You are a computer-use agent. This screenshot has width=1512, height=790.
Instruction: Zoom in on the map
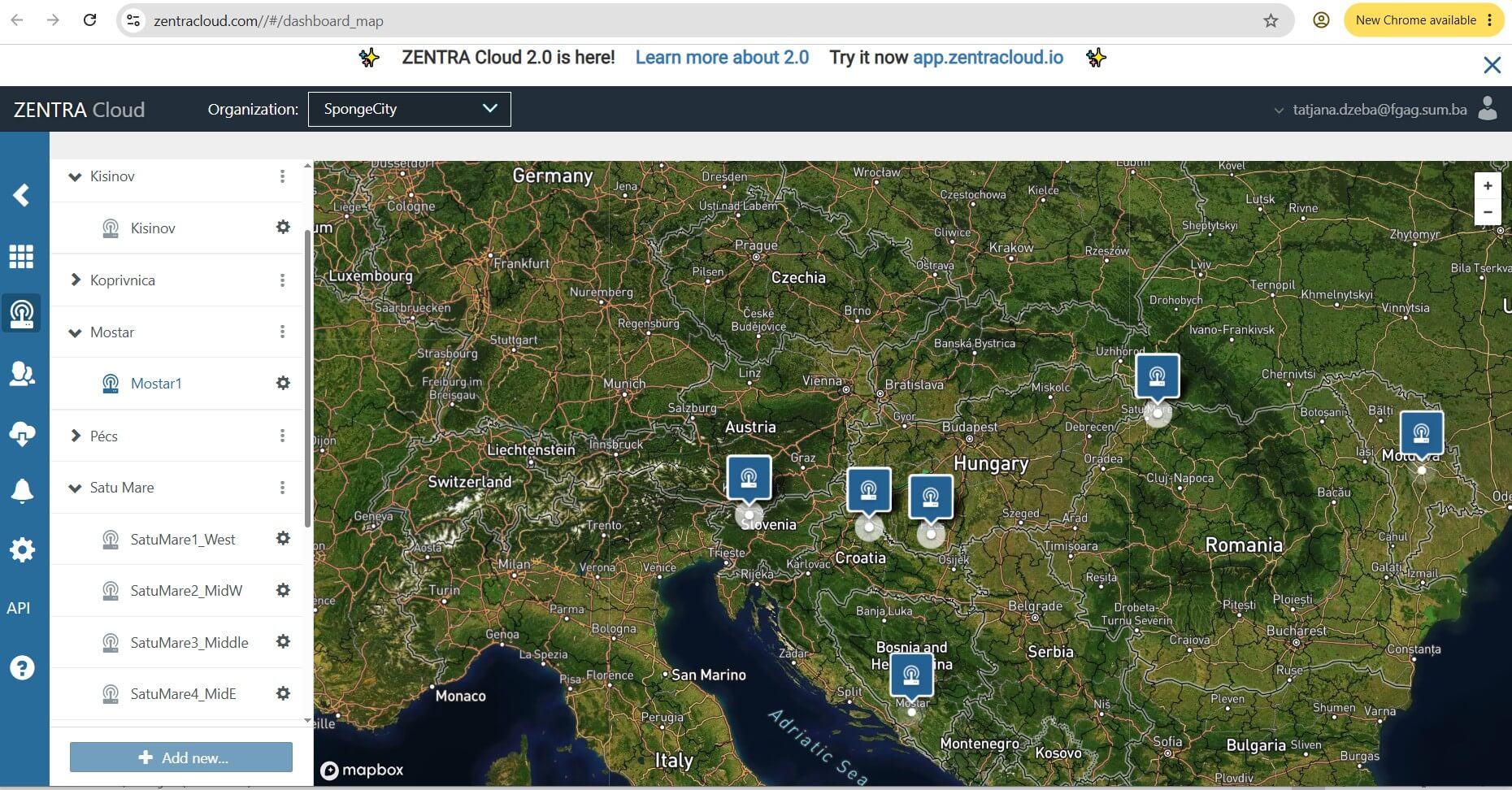click(x=1488, y=185)
